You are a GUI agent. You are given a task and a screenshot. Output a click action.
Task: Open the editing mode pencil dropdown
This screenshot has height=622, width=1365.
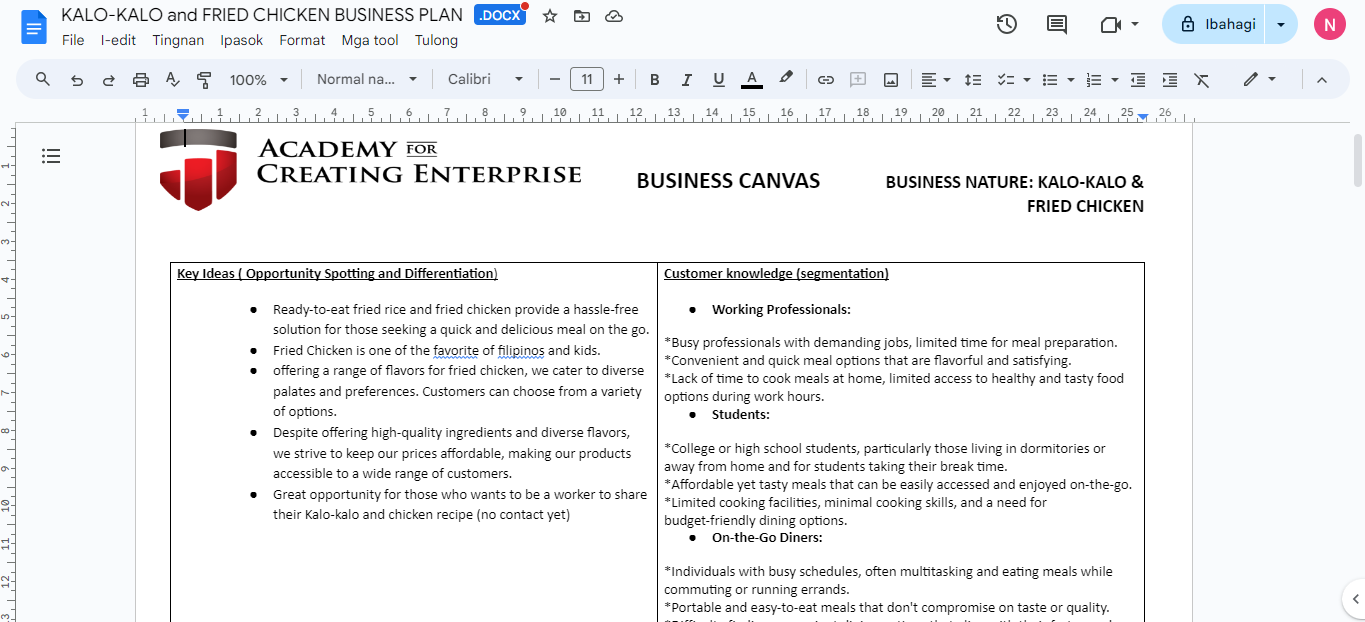click(1259, 79)
